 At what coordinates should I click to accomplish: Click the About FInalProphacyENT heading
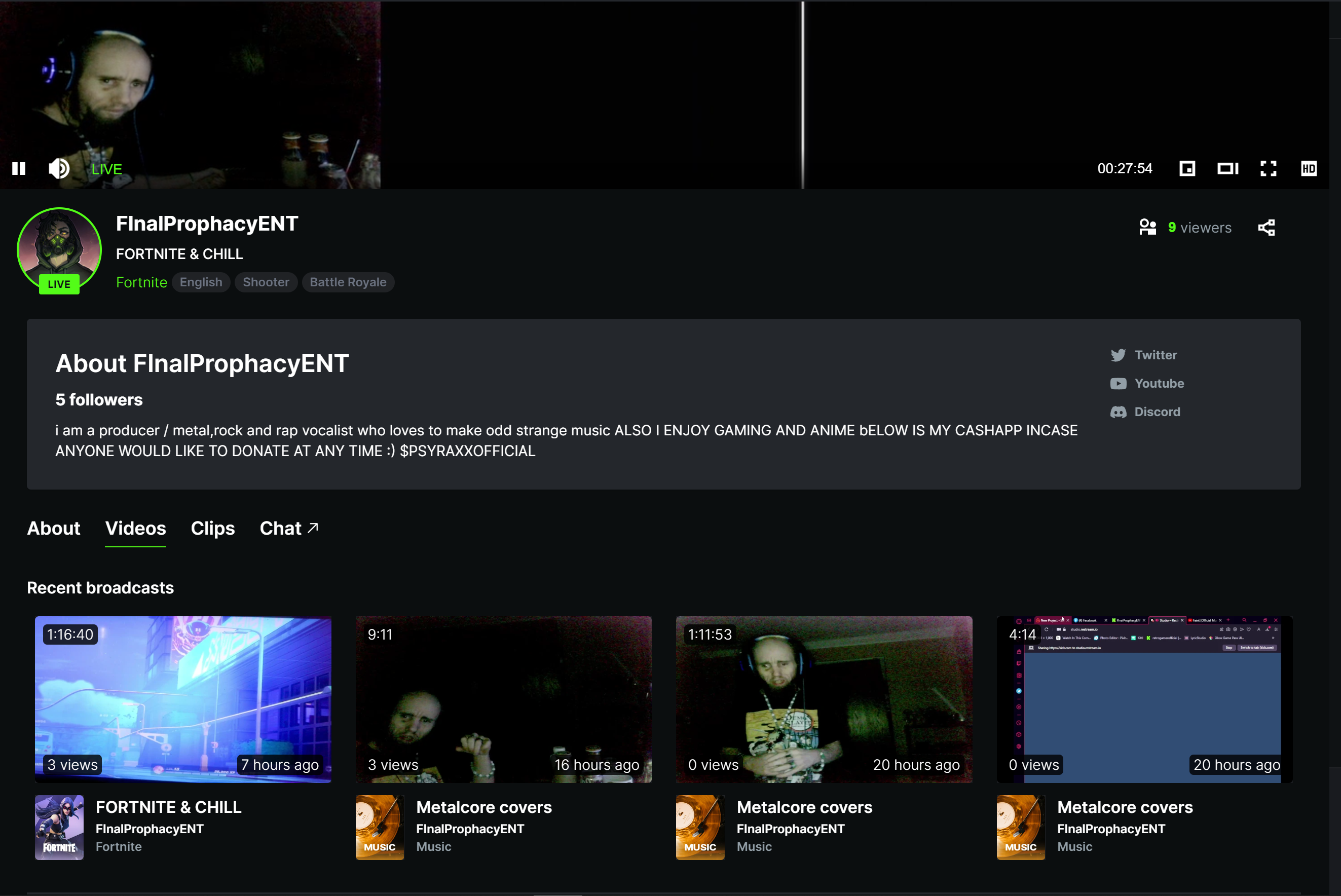pos(202,363)
